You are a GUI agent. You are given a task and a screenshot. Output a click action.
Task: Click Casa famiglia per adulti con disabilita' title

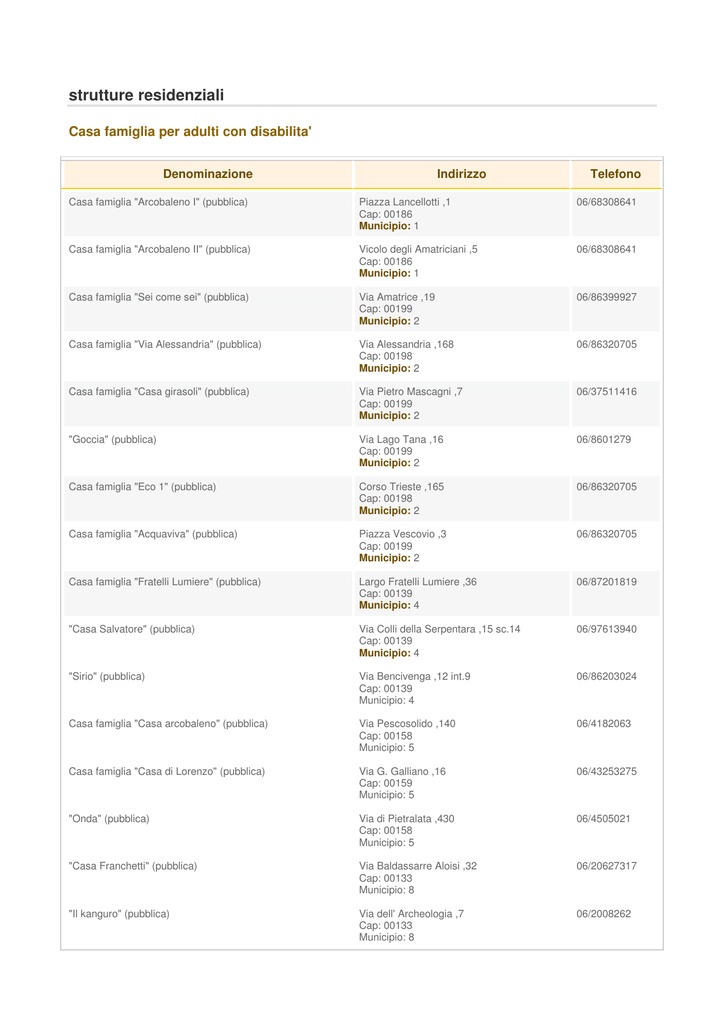[190, 131]
